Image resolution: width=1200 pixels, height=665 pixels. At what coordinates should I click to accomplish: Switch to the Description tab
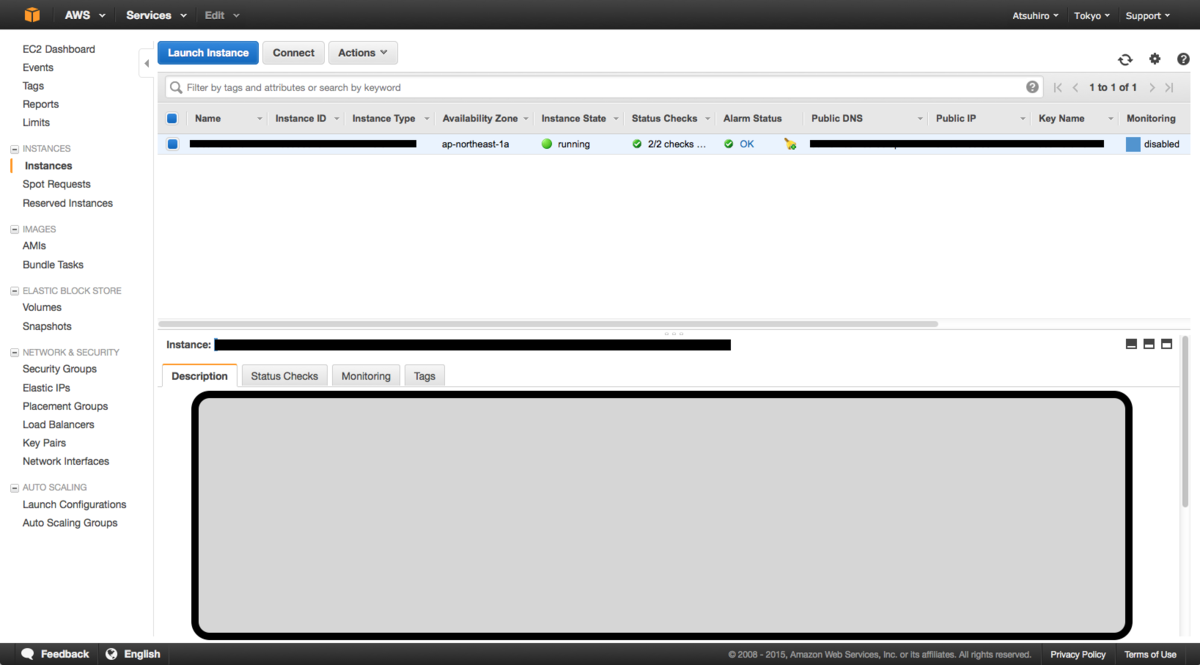pyautogui.click(x=199, y=376)
